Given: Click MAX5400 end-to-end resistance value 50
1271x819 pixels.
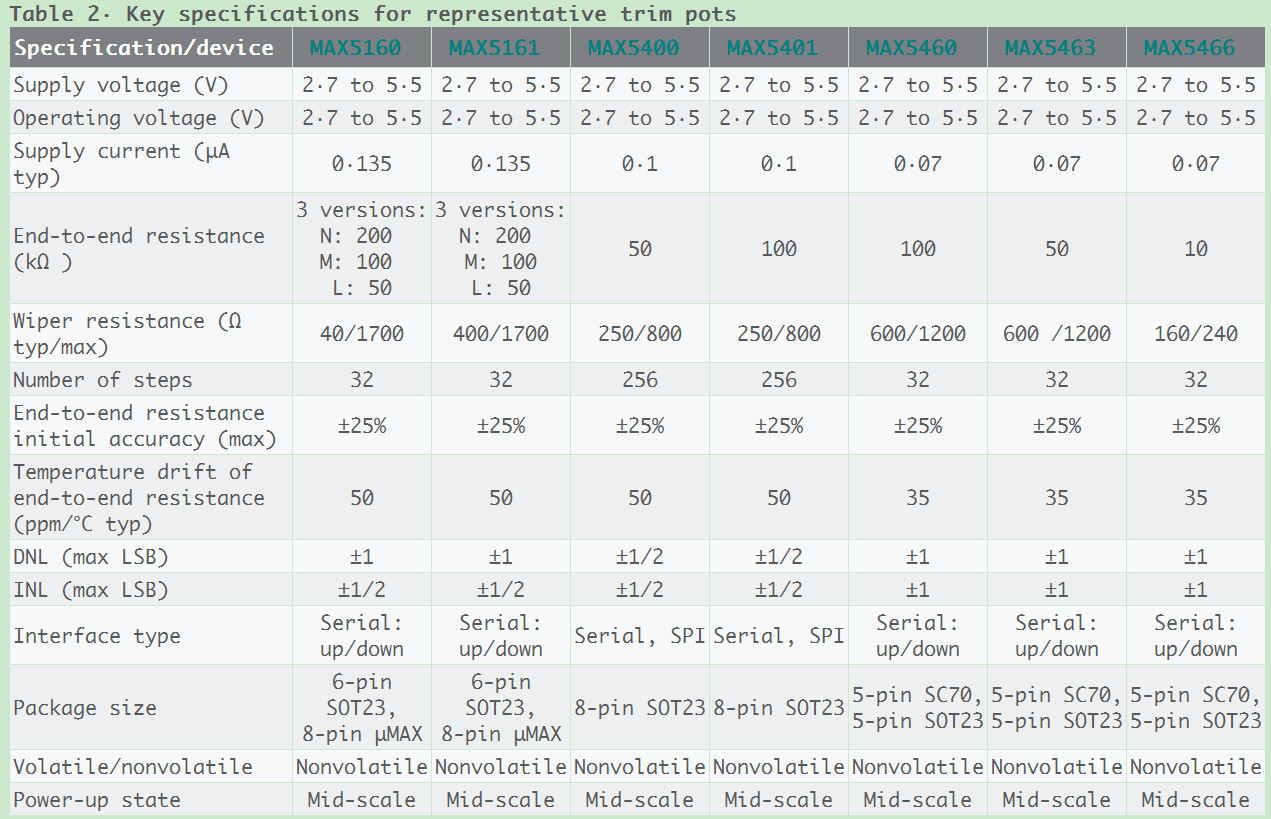Looking at the screenshot, I should click(640, 249).
